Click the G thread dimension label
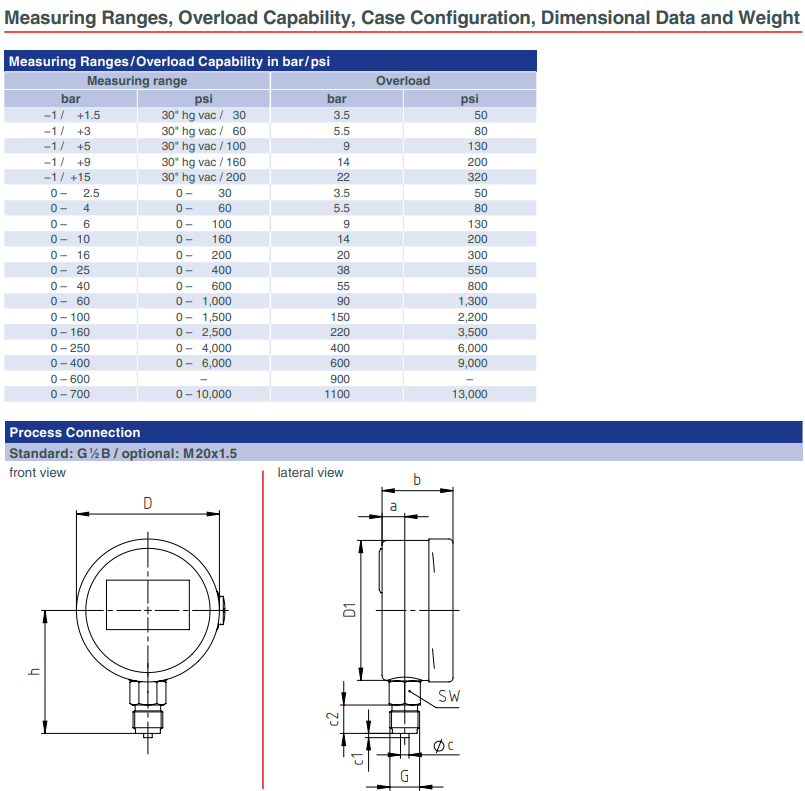805x791 pixels. pos(404,776)
